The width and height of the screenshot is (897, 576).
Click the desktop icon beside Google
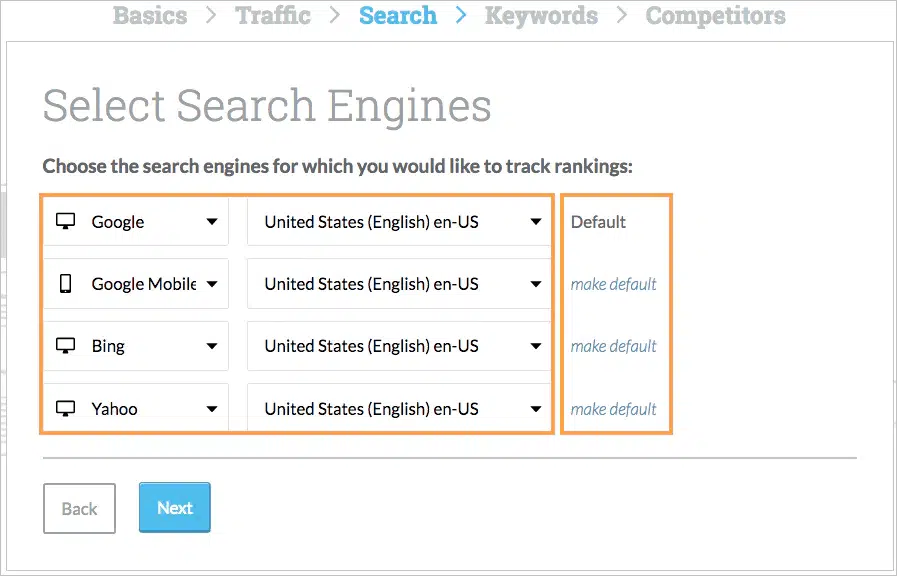[x=65, y=221]
